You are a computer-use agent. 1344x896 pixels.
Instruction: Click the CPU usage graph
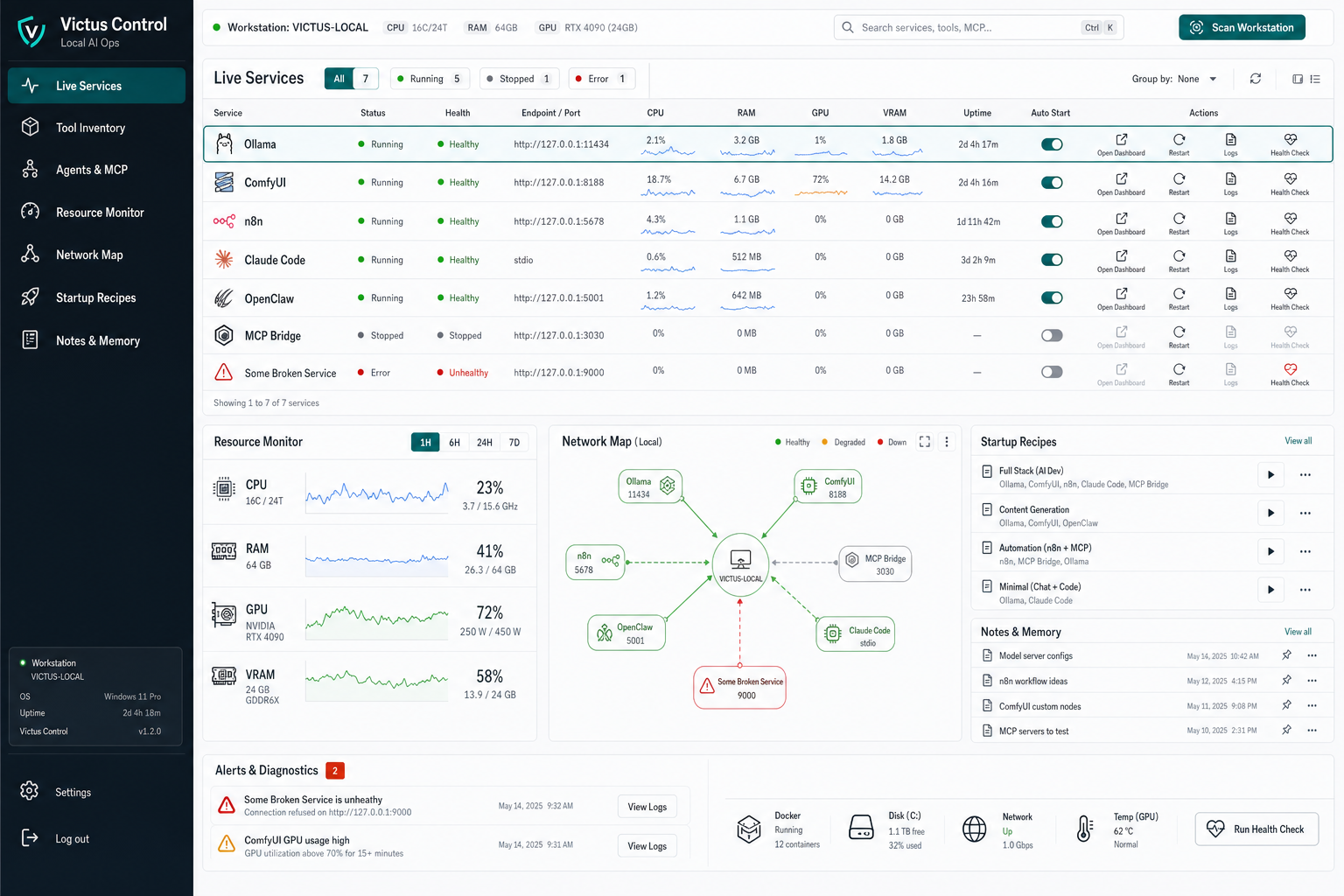pos(377,495)
